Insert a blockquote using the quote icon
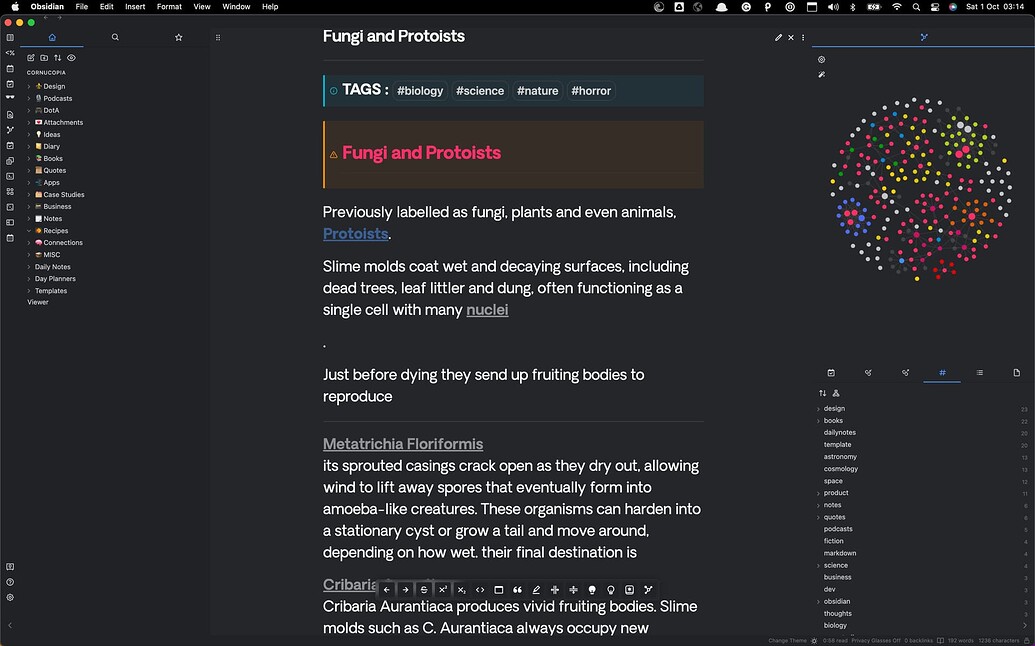This screenshot has height=646, width=1035. (517, 590)
